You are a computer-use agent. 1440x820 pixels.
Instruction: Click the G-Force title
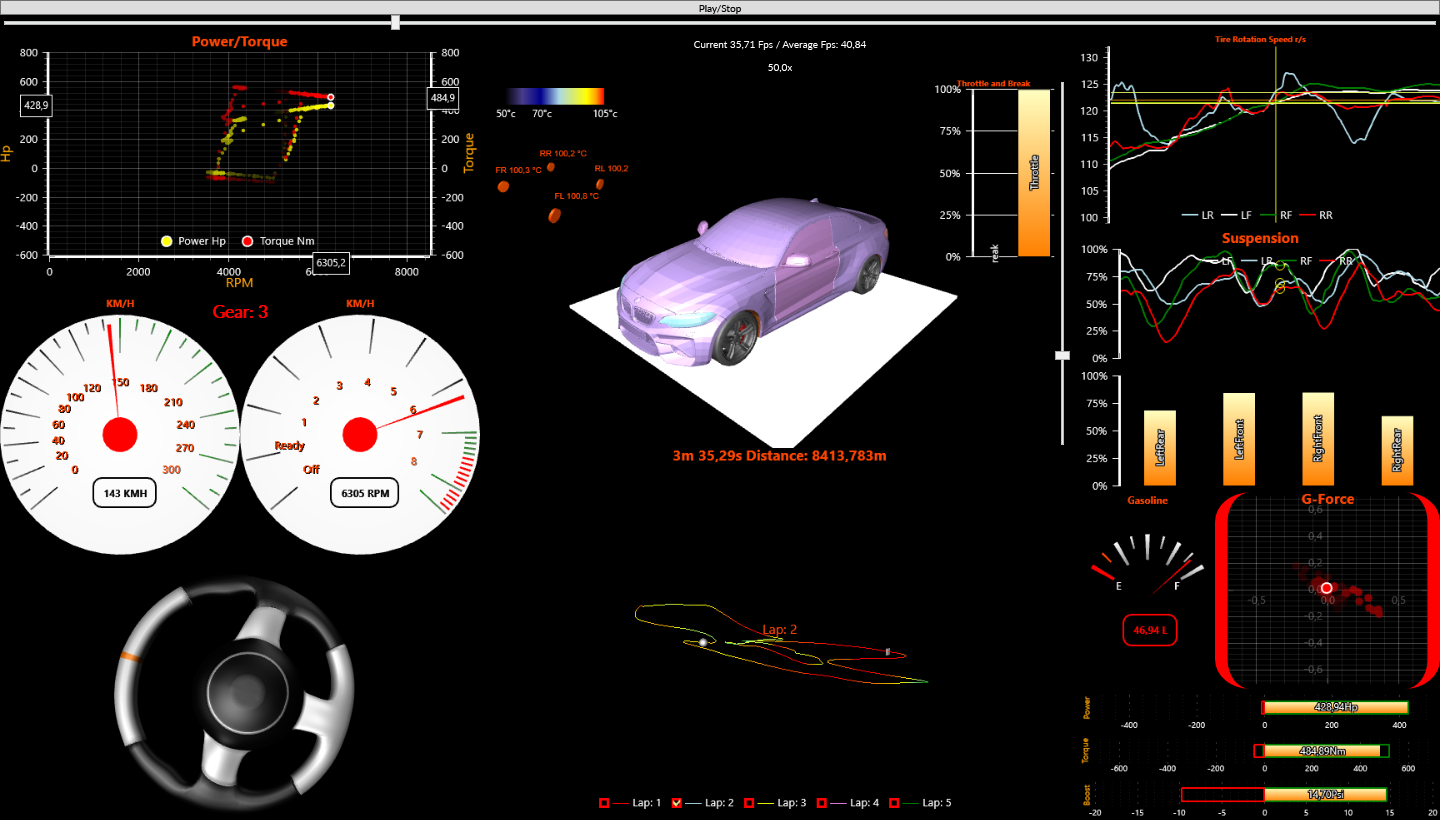1328,498
